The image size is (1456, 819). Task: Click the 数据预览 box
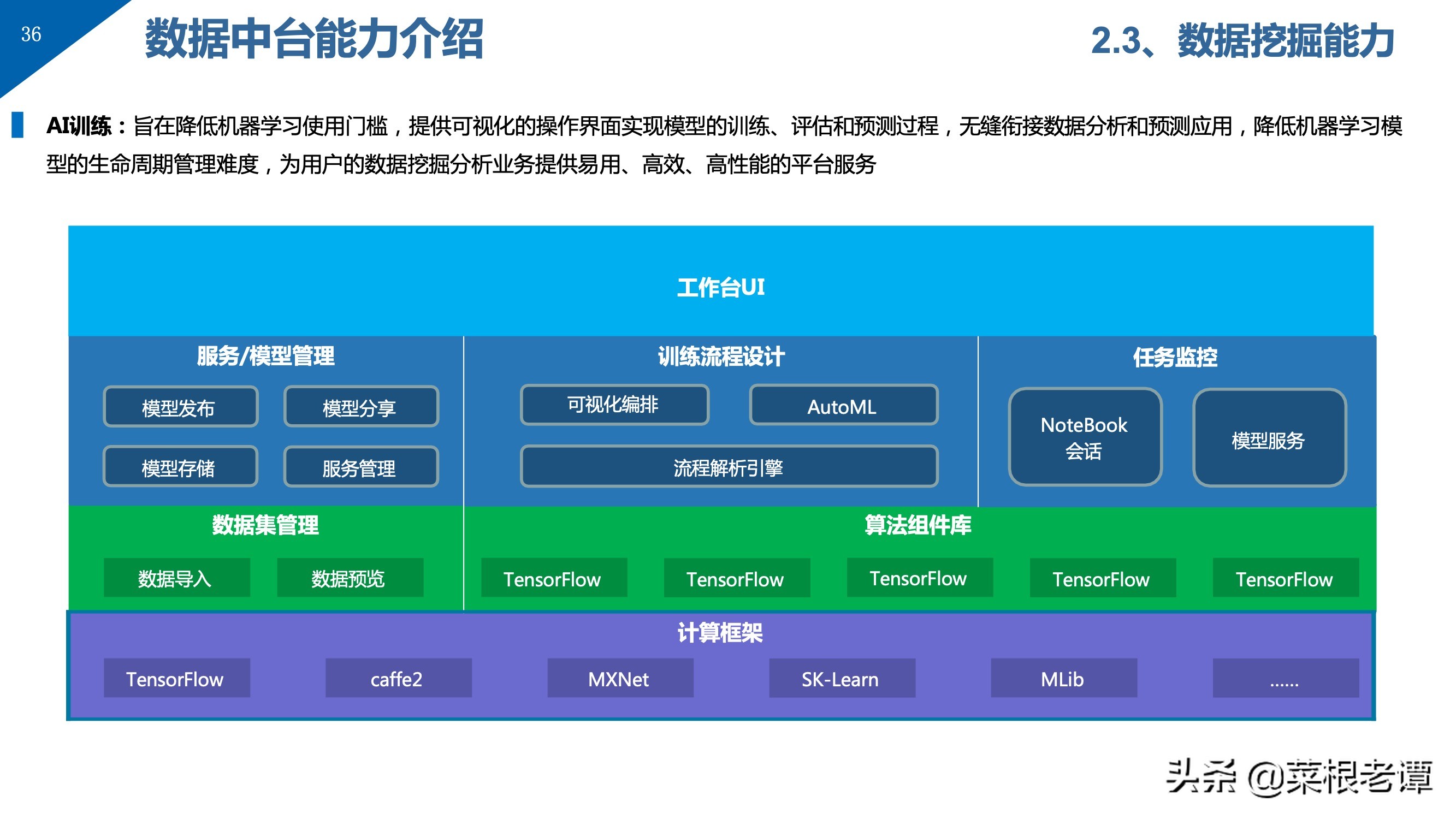[350, 578]
